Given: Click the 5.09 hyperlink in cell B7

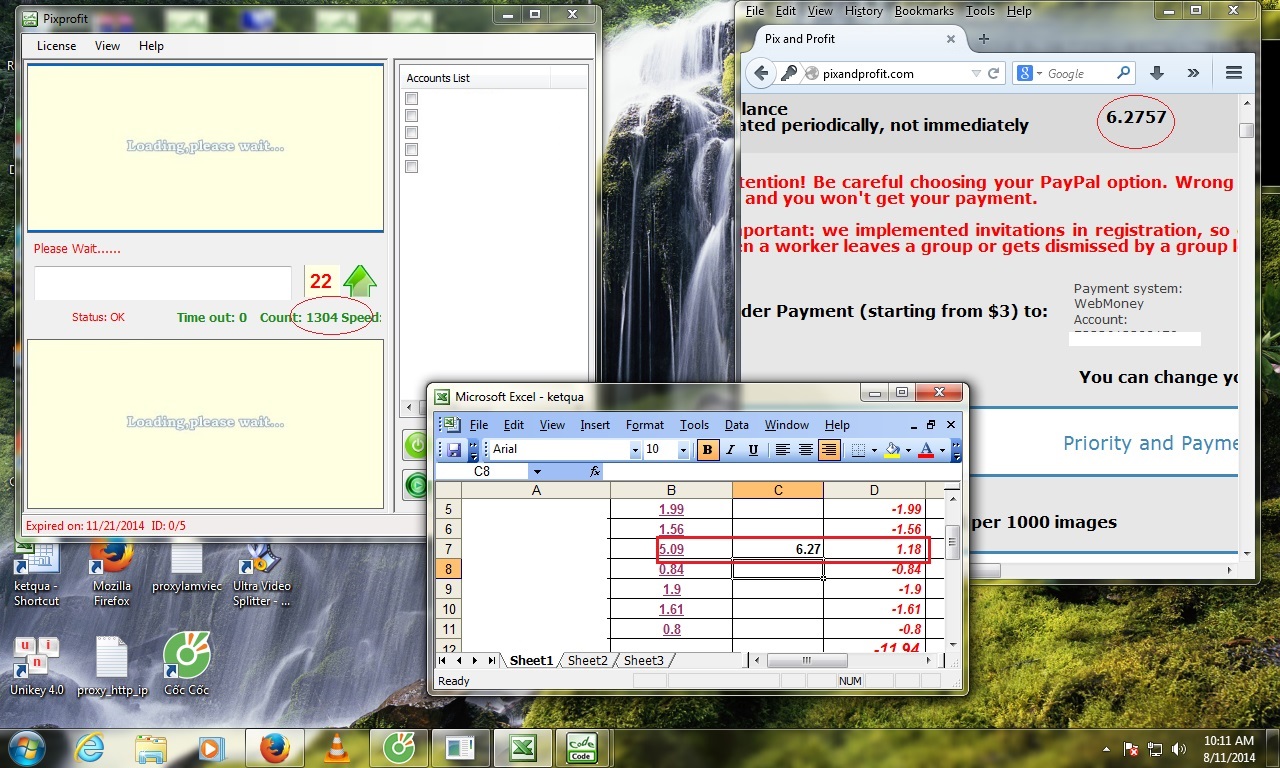Looking at the screenshot, I should click(671, 549).
